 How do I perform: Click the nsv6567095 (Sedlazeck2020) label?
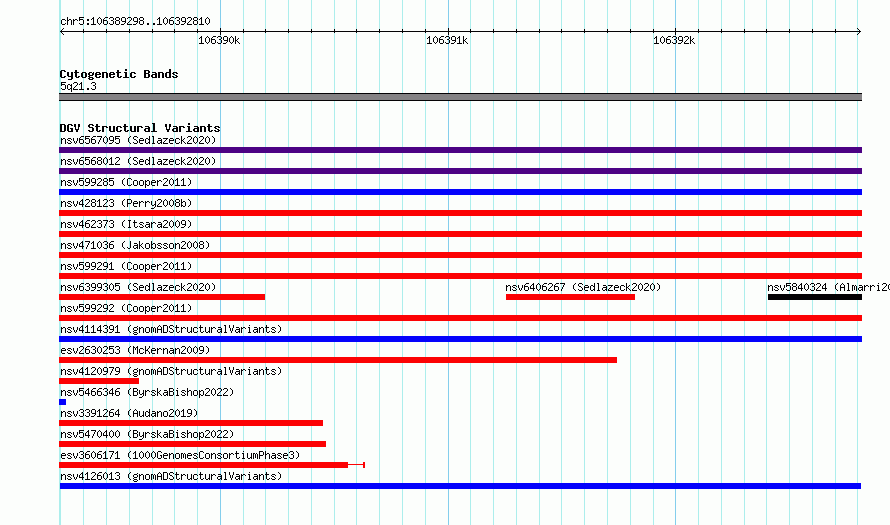click(x=138, y=140)
